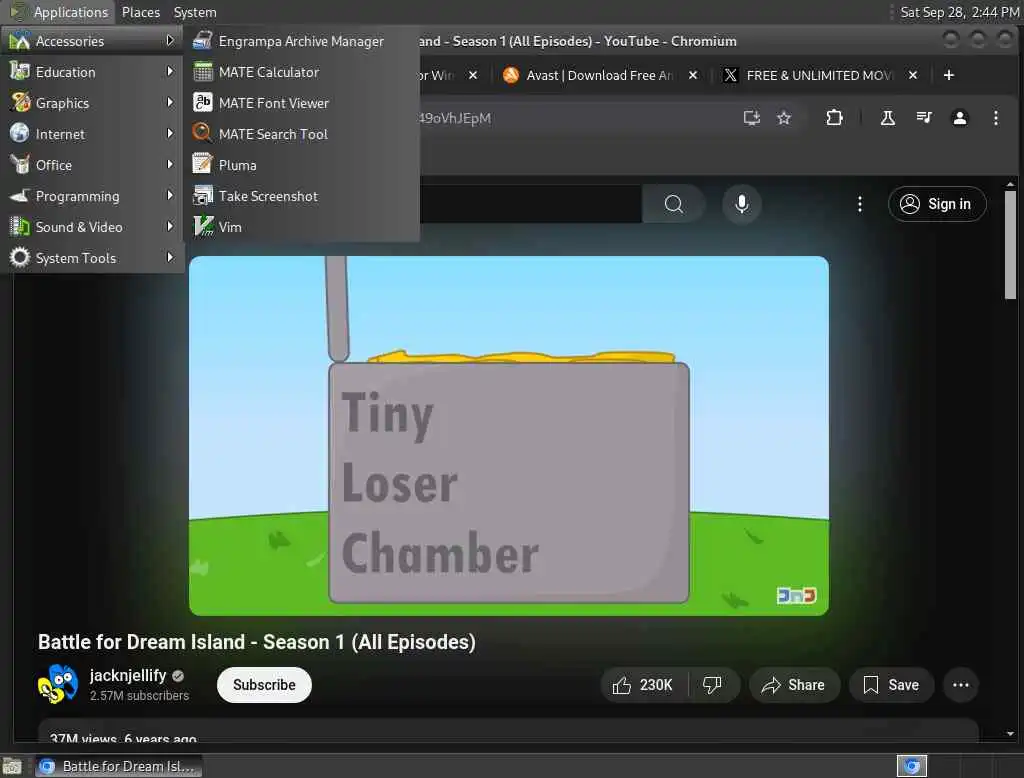The image size is (1024, 778).
Task: Expand the Sound & Video submenu
Action: [x=92, y=227]
